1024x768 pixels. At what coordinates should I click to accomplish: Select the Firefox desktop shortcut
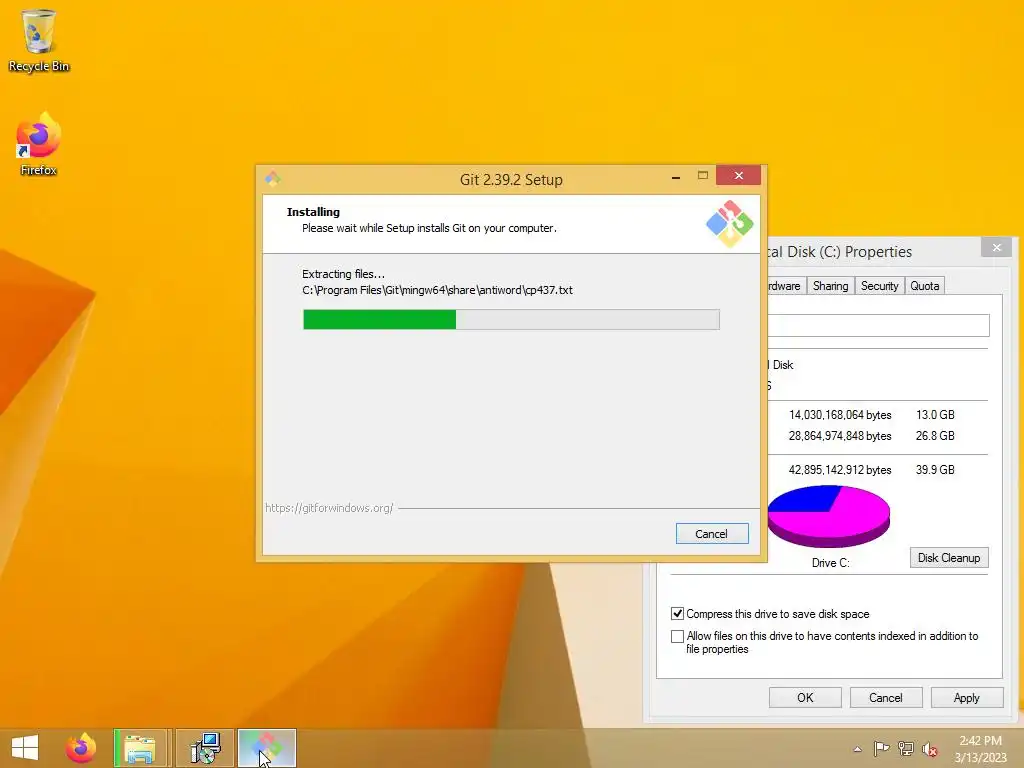click(39, 144)
